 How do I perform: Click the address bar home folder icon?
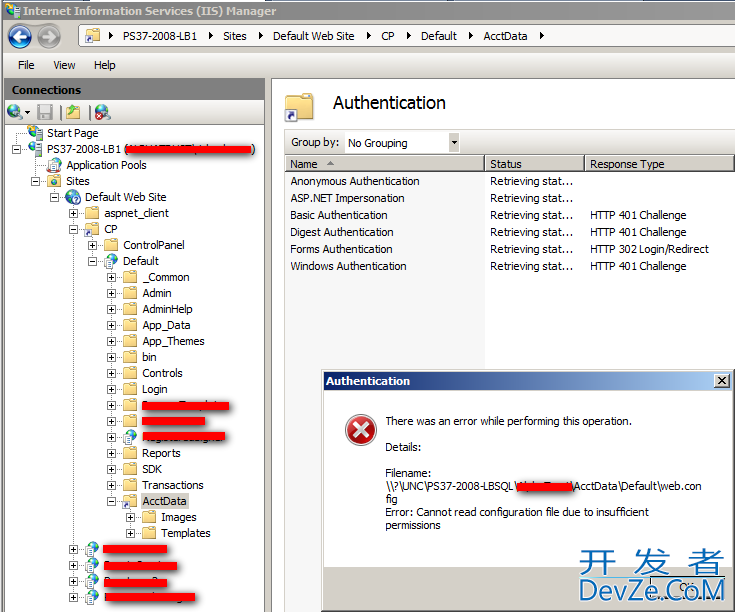tap(92, 36)
